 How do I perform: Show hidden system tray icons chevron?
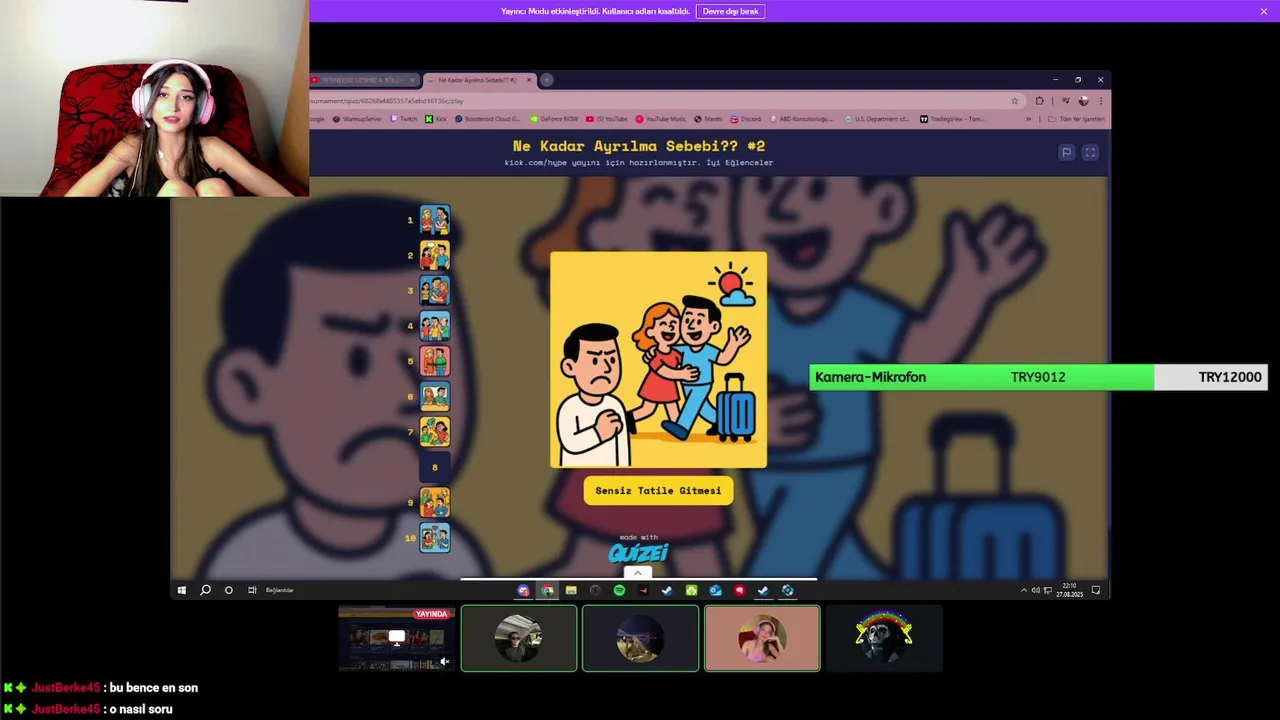tap(1024, 590)
